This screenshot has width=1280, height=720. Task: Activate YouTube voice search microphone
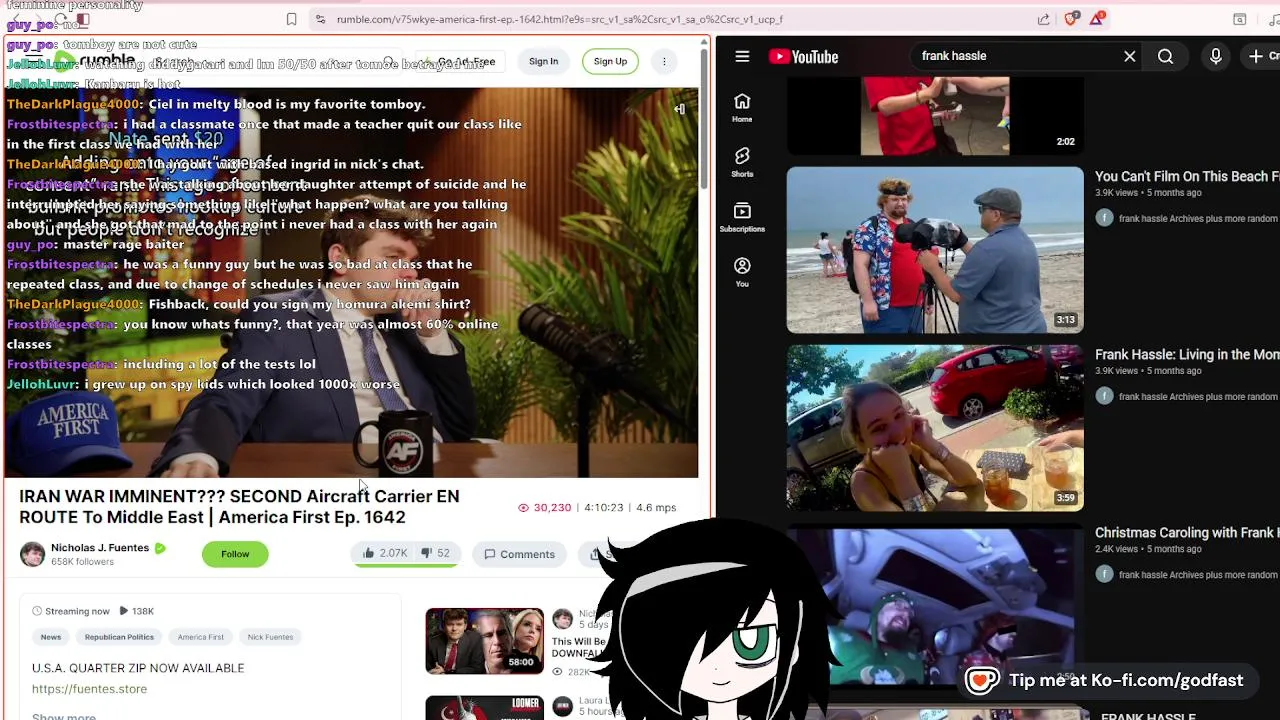pos(1216,57)
